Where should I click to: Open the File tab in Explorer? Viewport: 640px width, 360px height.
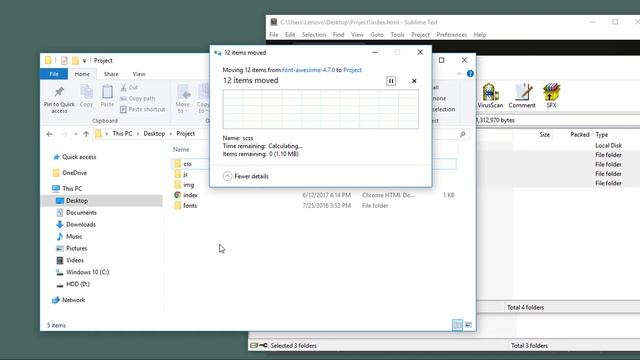click(x=54, y=74)
